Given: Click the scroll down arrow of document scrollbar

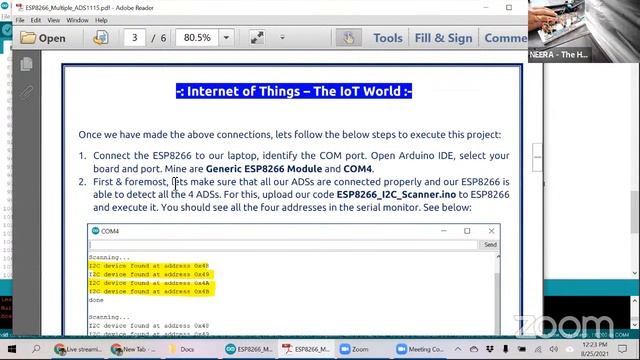Looking at the screenshot, I should click(x=635, y=273).
